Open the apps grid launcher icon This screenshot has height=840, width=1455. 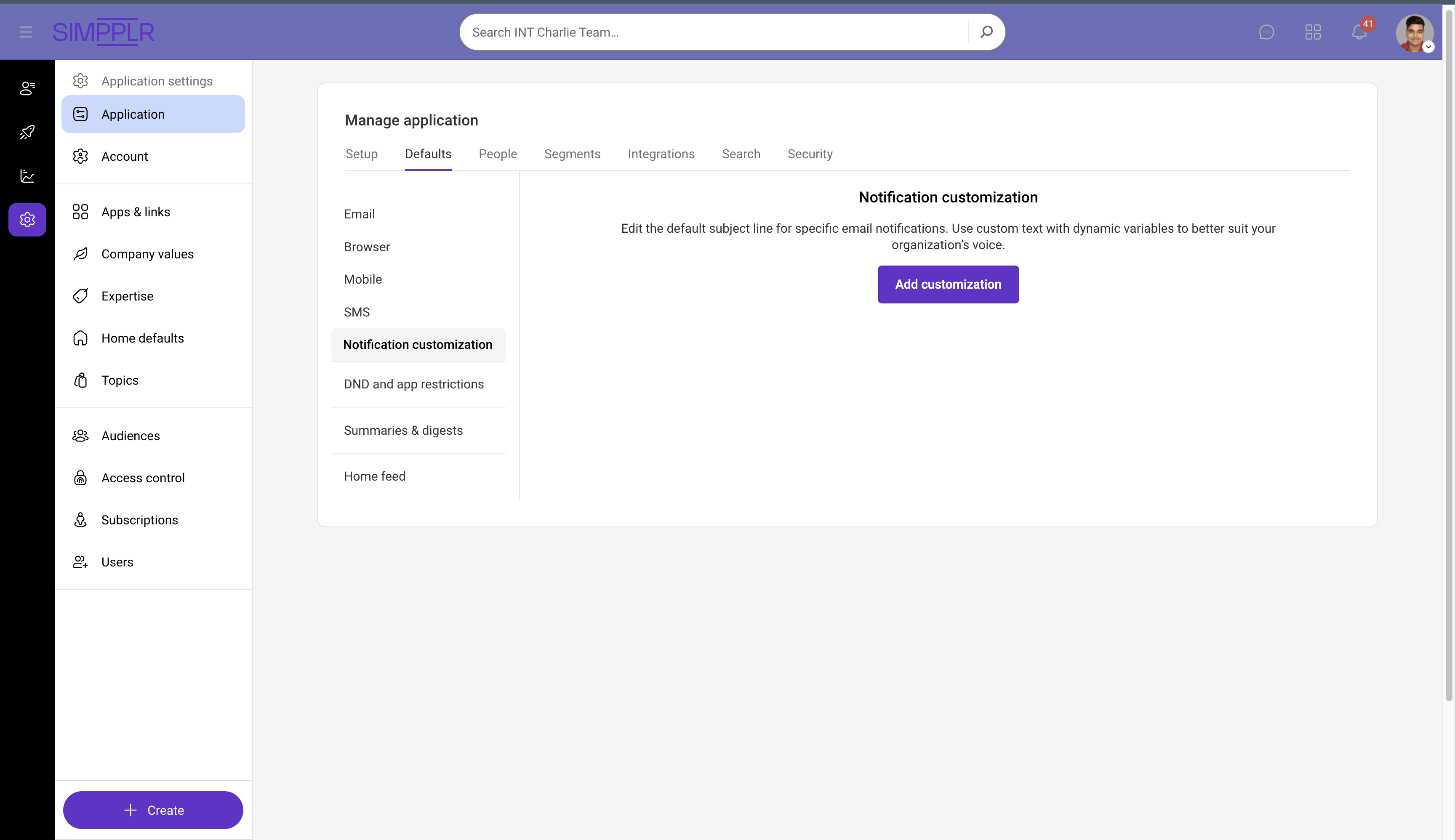(x=1313, y=32)
